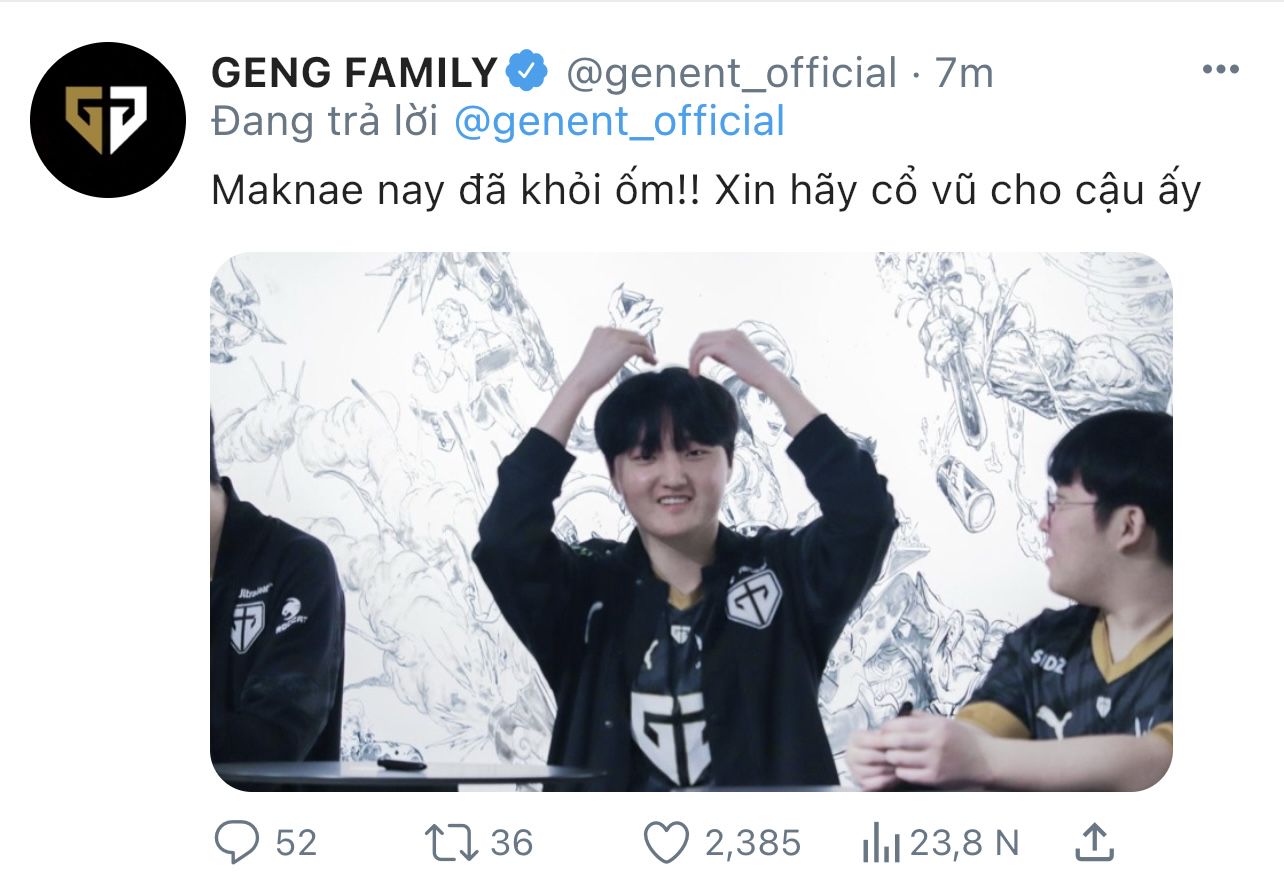1284x884 pixels.
Task: Click the 36 retweets count
Action: [x=511, y=844]
